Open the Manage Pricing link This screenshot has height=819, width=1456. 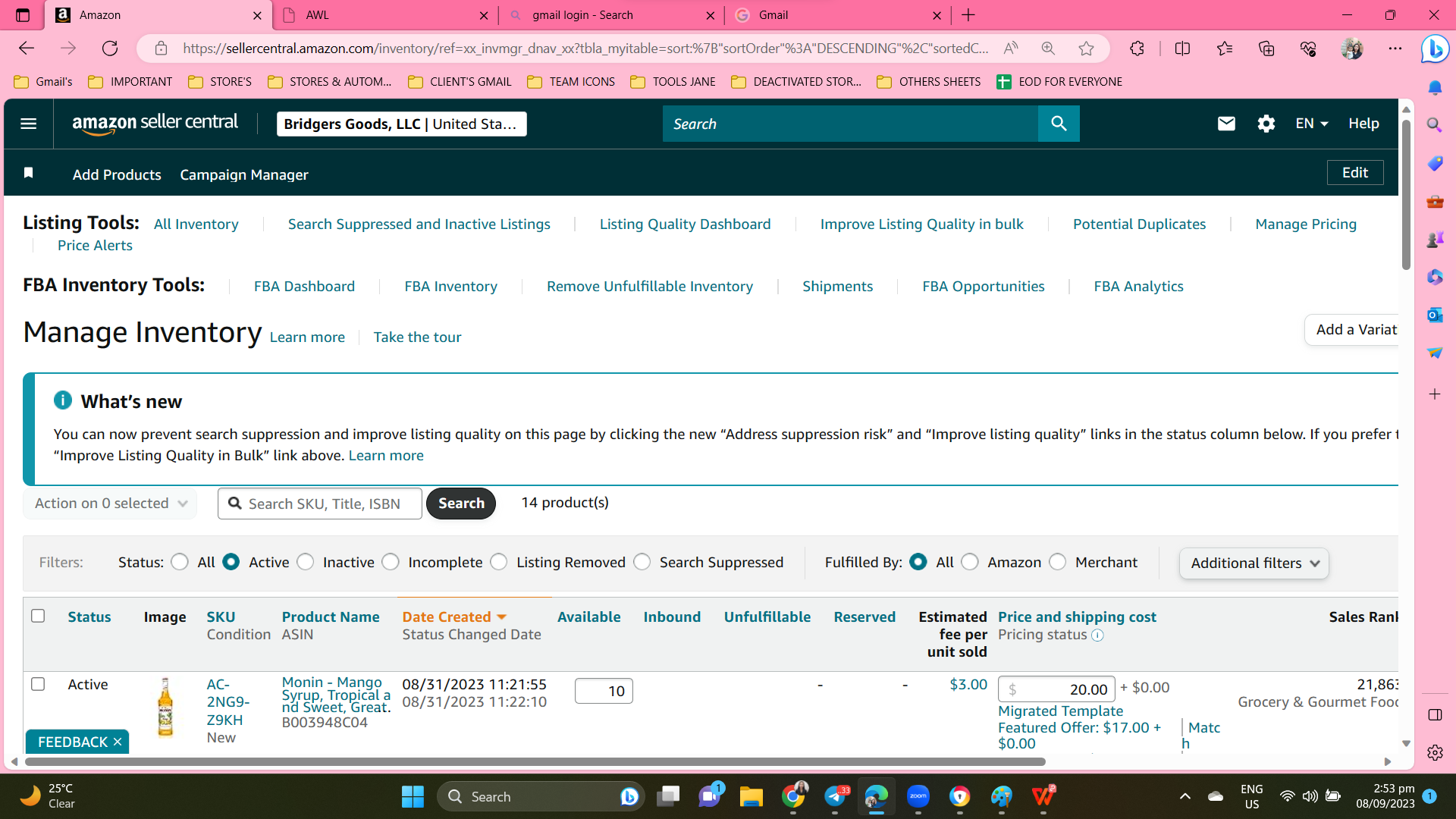pos(1306,224)
